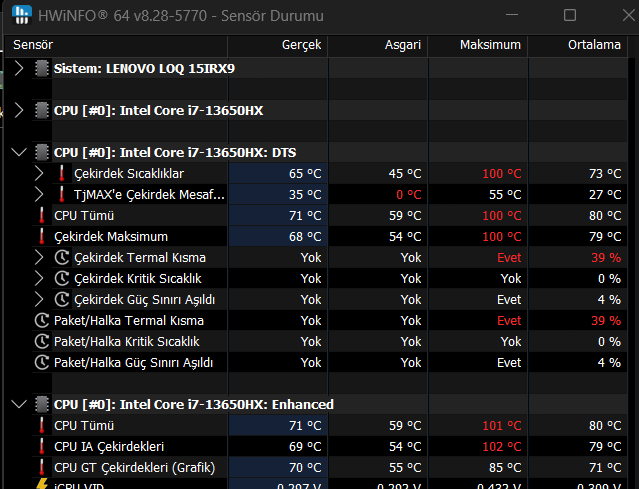Click the 70 °C current CPU GT Çekirdekleri value

(x=305, y=467)
